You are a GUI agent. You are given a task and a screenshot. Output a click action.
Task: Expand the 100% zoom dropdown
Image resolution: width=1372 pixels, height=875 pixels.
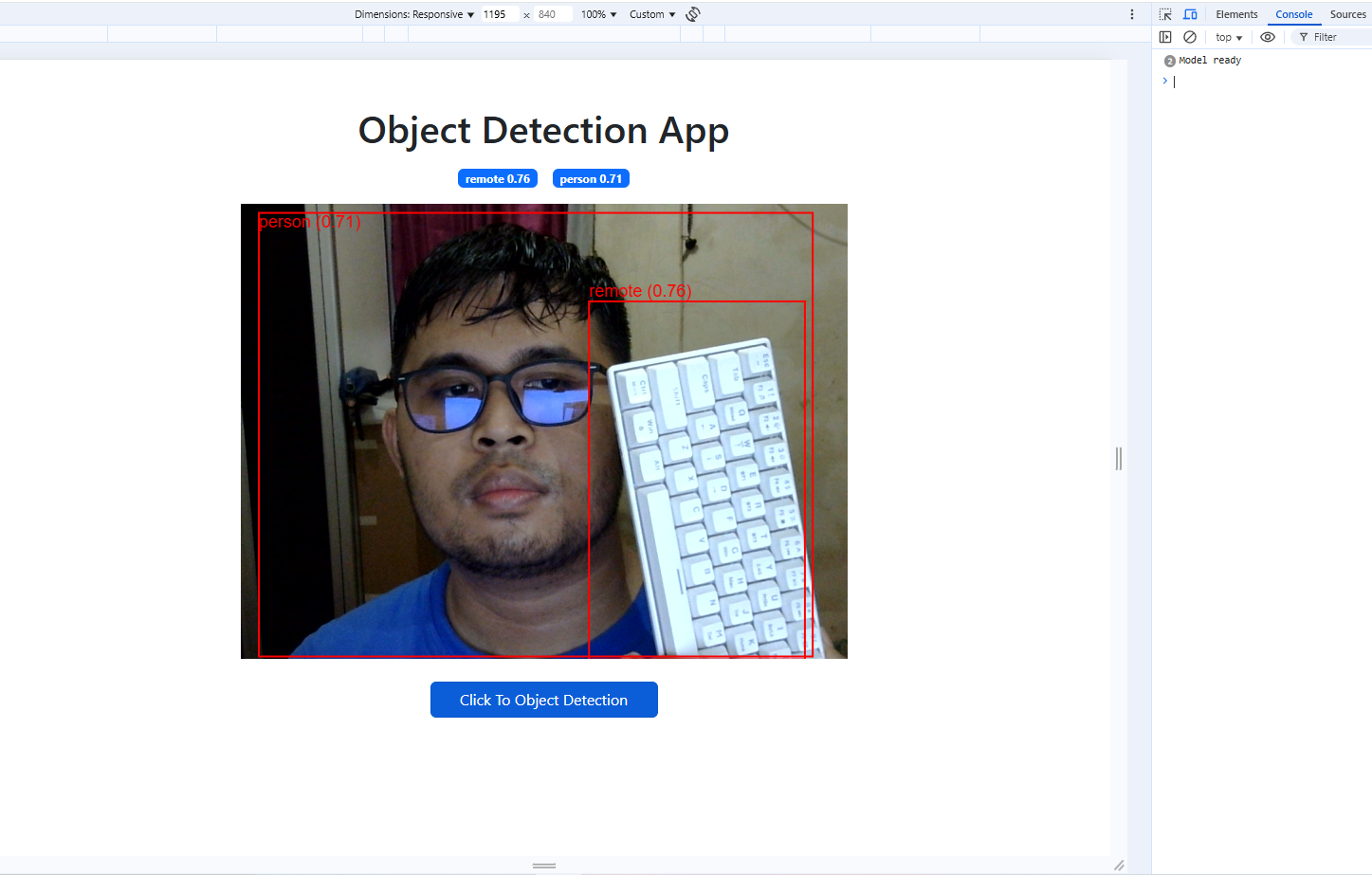(598, 14)
